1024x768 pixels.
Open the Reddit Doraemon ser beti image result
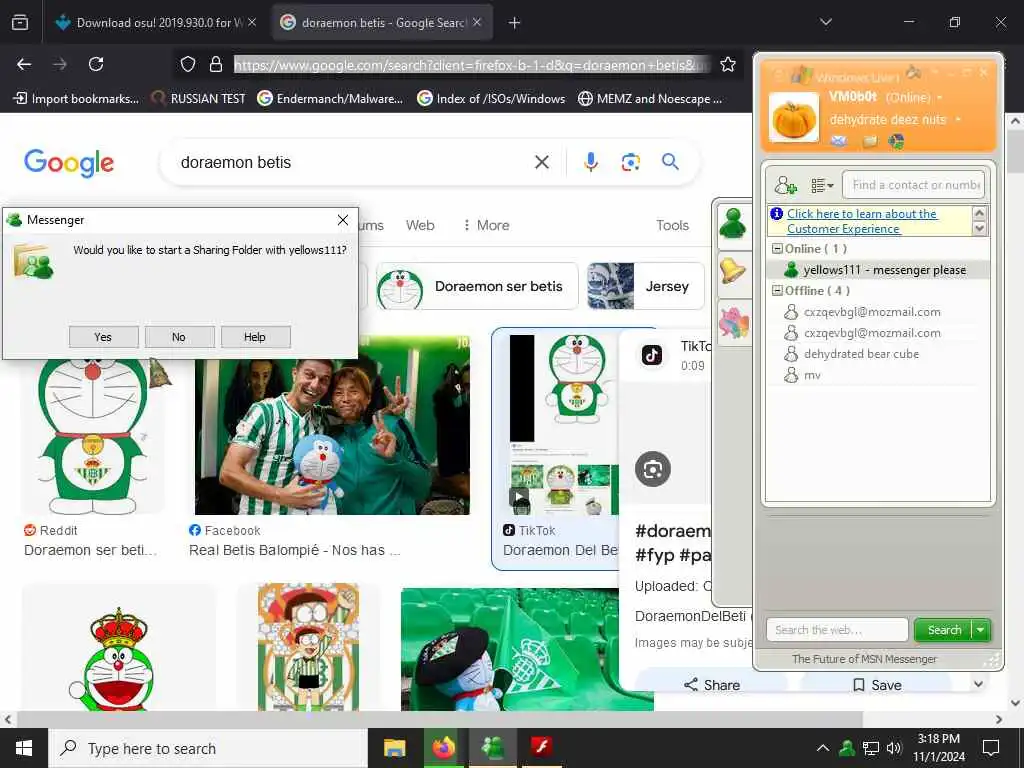pyautogui.click(x=93, y=436)
